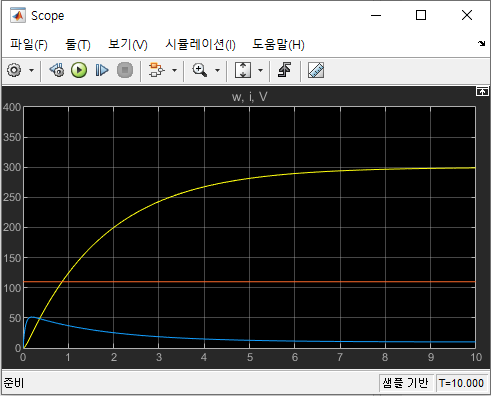Open the 파일(F) menu

[x=29, y=44]
